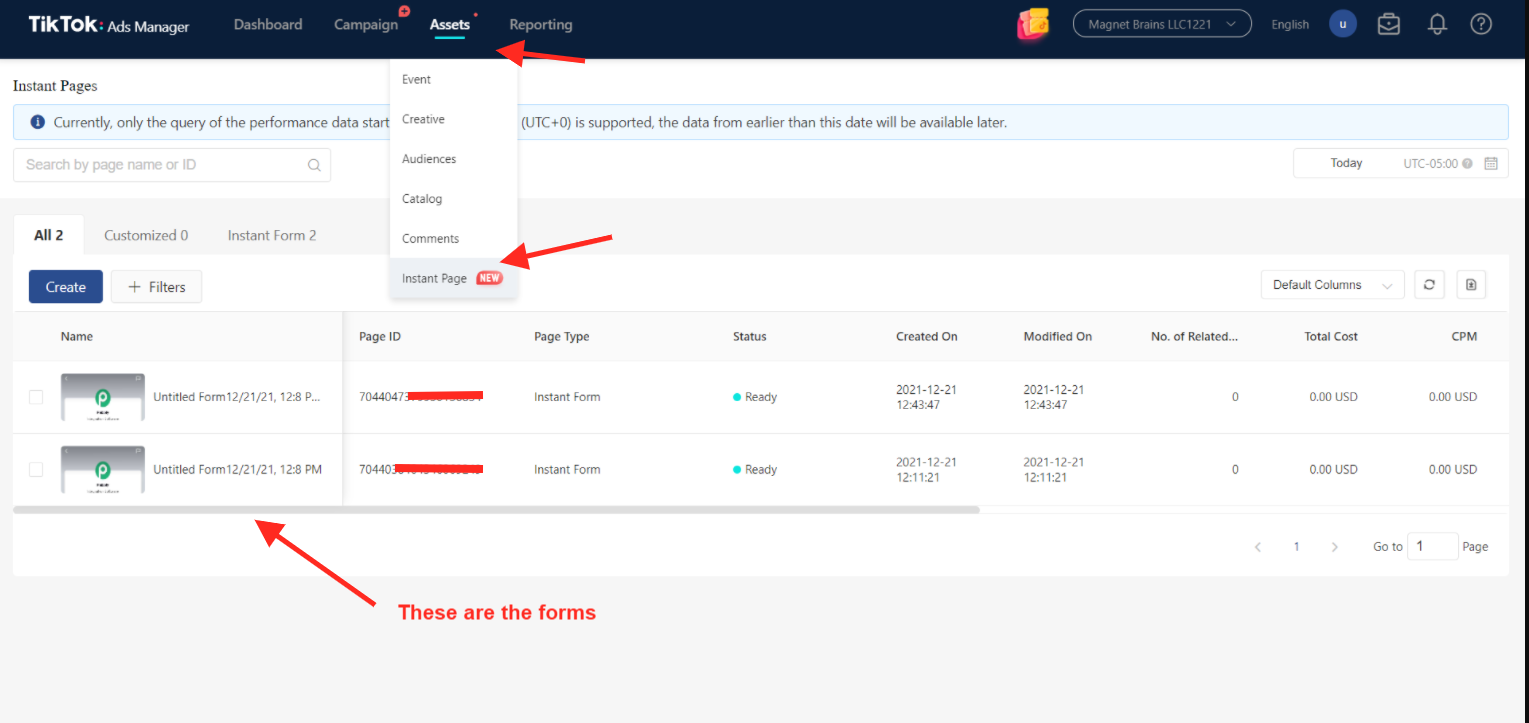This screenshot has width=1529, height=723.
Task: Expand the Magnet Brains LLC1221 account dropdown
Action: [1162, 24]
